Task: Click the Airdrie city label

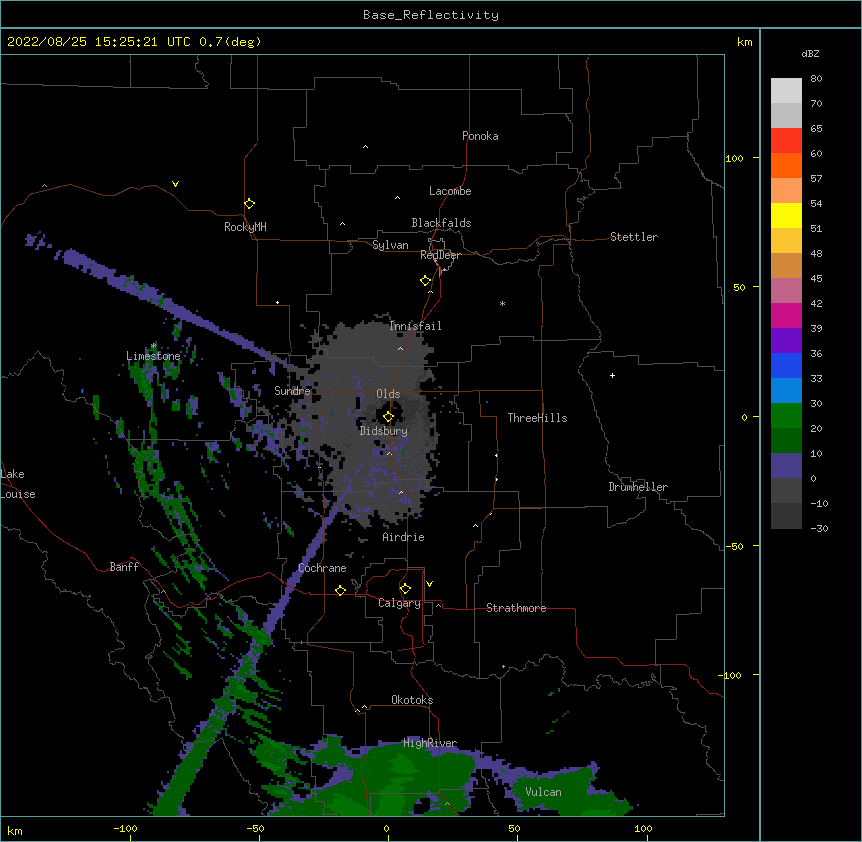Action: (x=404, y=537)
